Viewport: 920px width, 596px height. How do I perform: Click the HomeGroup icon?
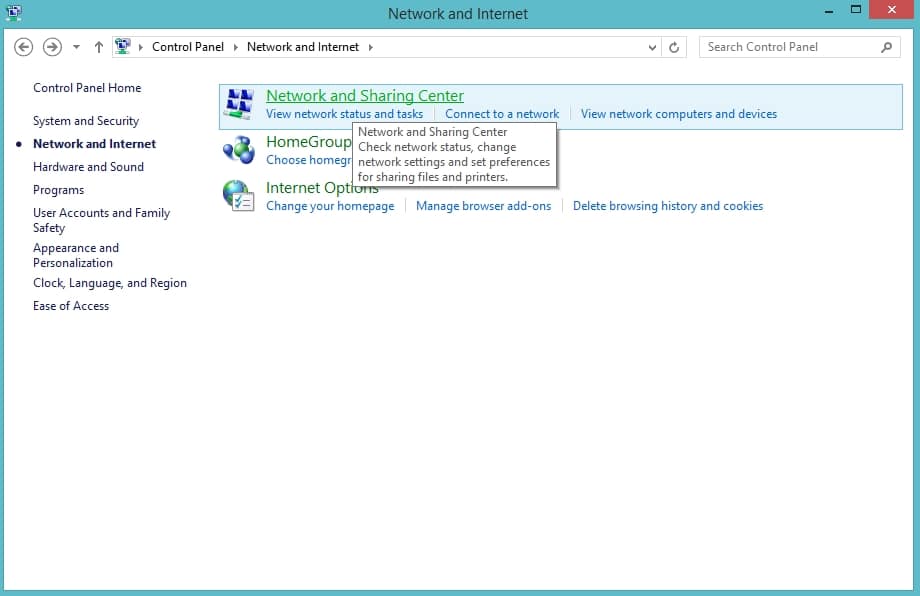[x=239, y=150]
